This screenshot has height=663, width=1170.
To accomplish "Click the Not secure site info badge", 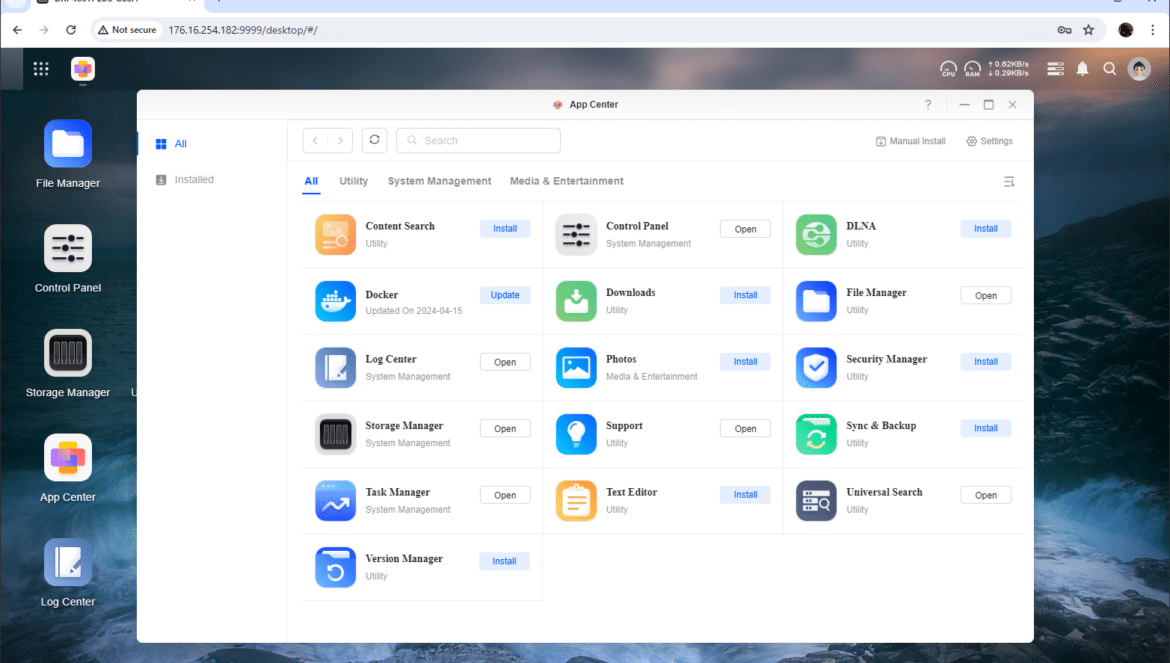I will pyautogui.click(x=127, y=30).
